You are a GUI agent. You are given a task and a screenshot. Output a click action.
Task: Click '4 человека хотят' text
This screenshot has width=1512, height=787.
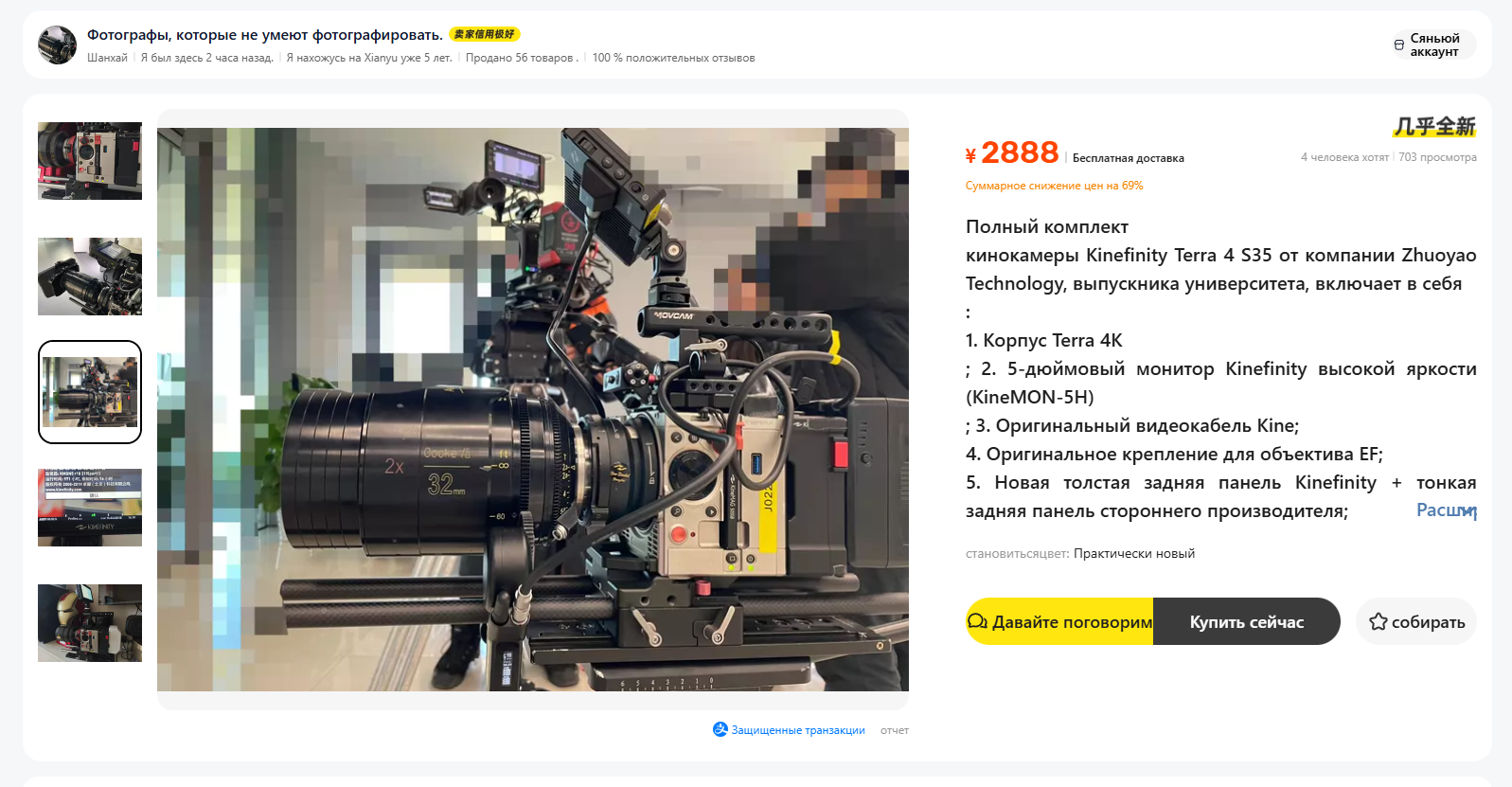pyautogui.click(x=1344, y=157)
